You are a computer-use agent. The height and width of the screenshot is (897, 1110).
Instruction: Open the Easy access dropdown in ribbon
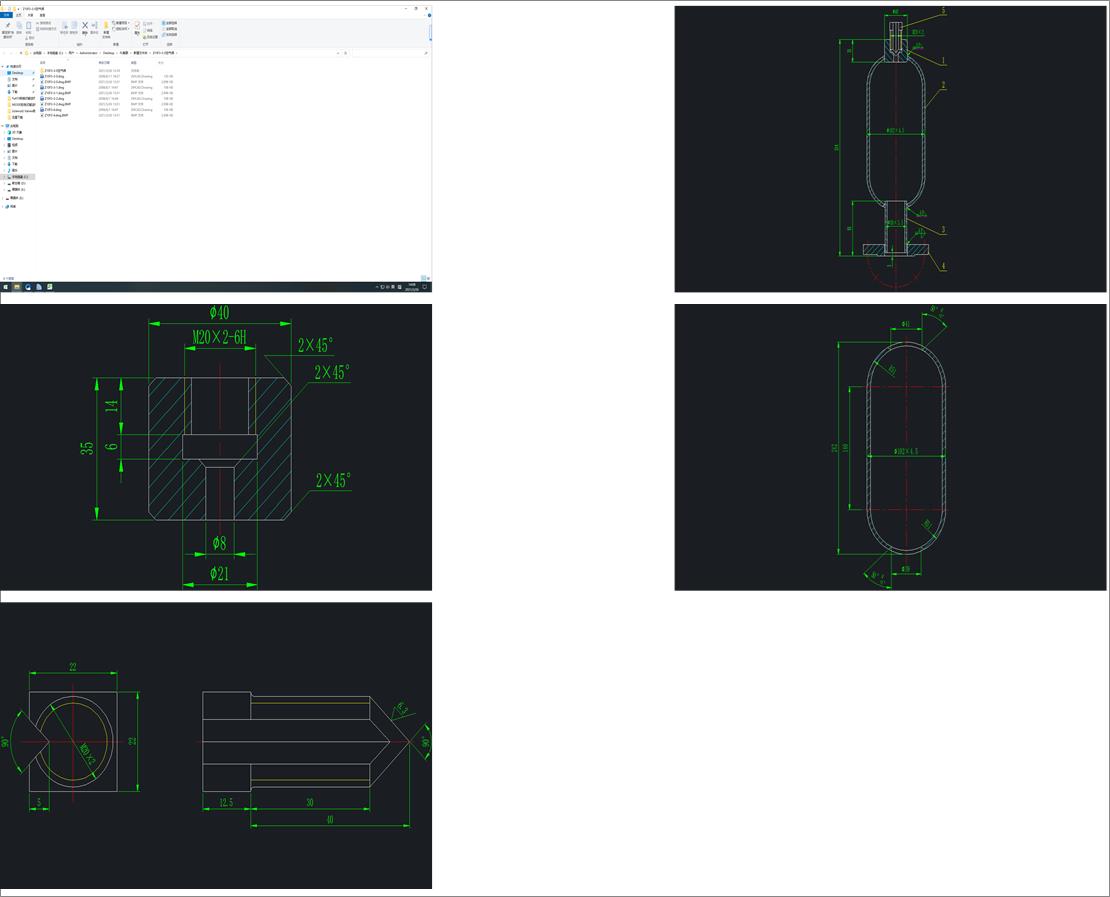point(121,29)
